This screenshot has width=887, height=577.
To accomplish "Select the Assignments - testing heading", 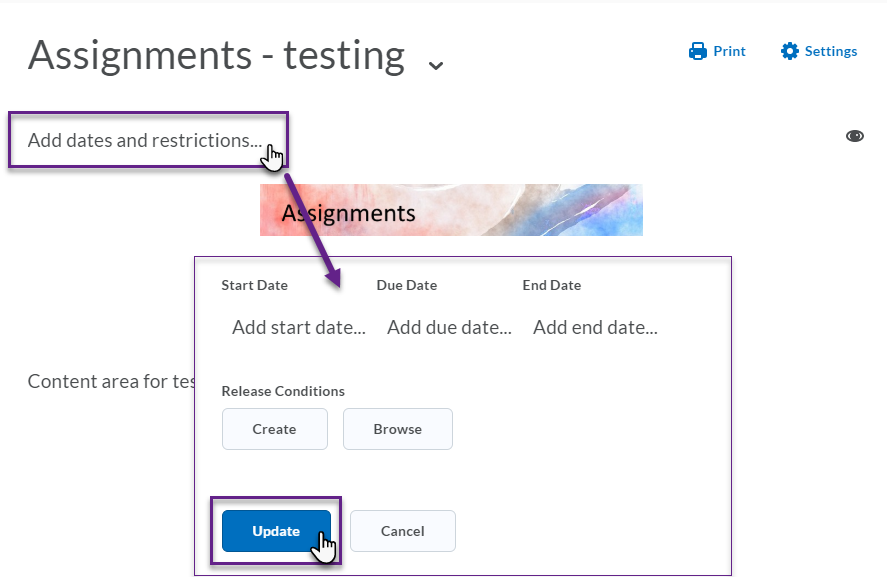I will coord(216,55).
